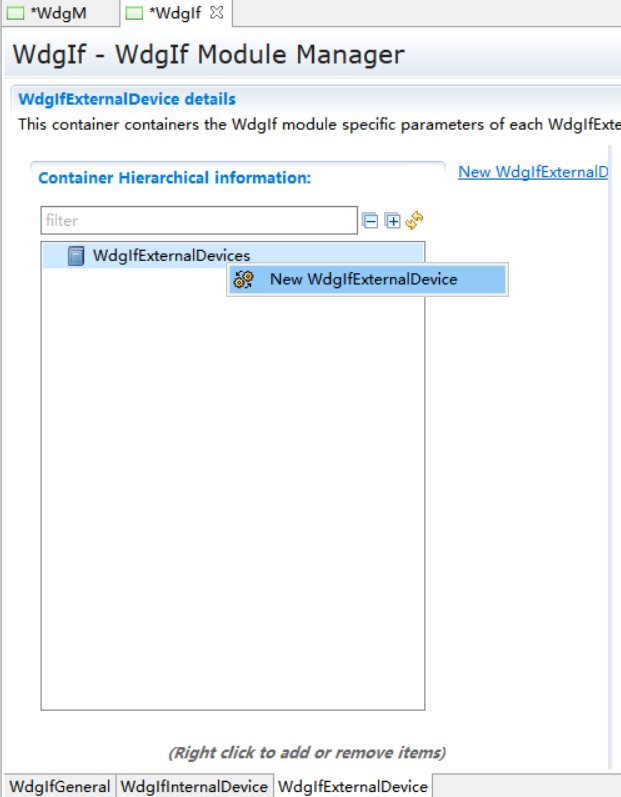Activate the WdgIf editor tab label
Screen dimensions: 621x797
click(x=176, y=13)
